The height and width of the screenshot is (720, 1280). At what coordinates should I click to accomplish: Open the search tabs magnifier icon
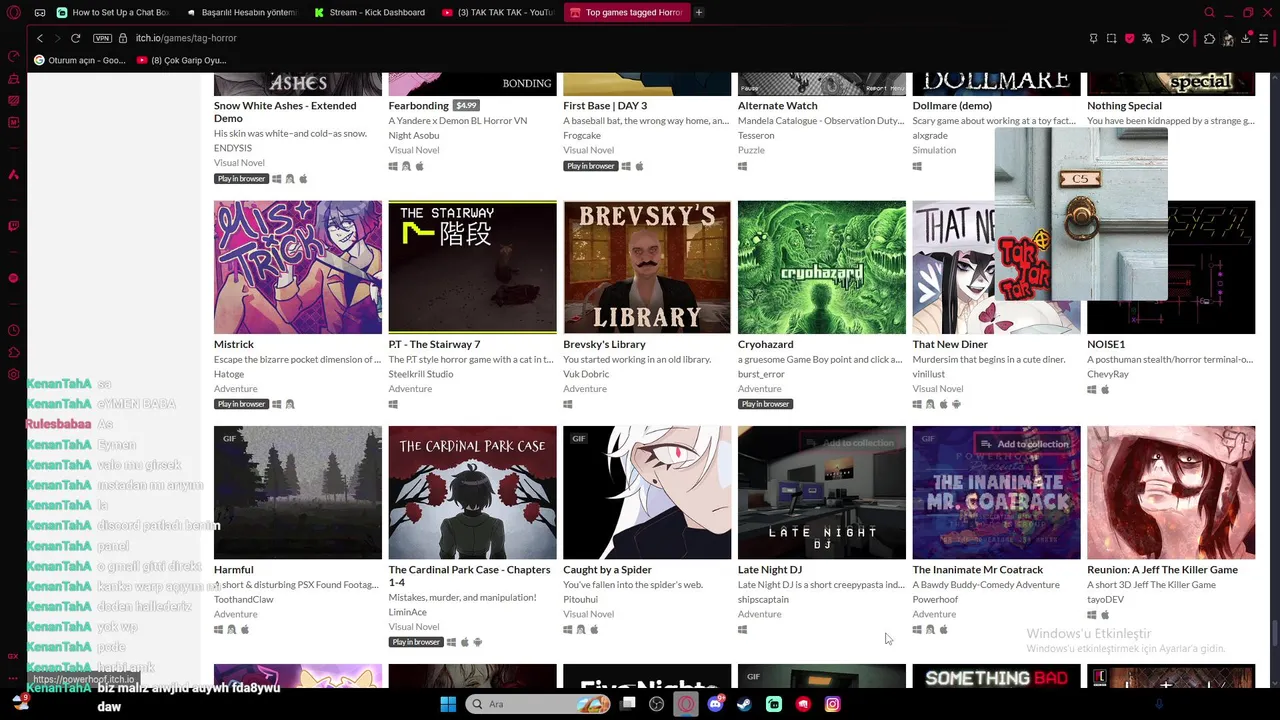(1209, 13)
